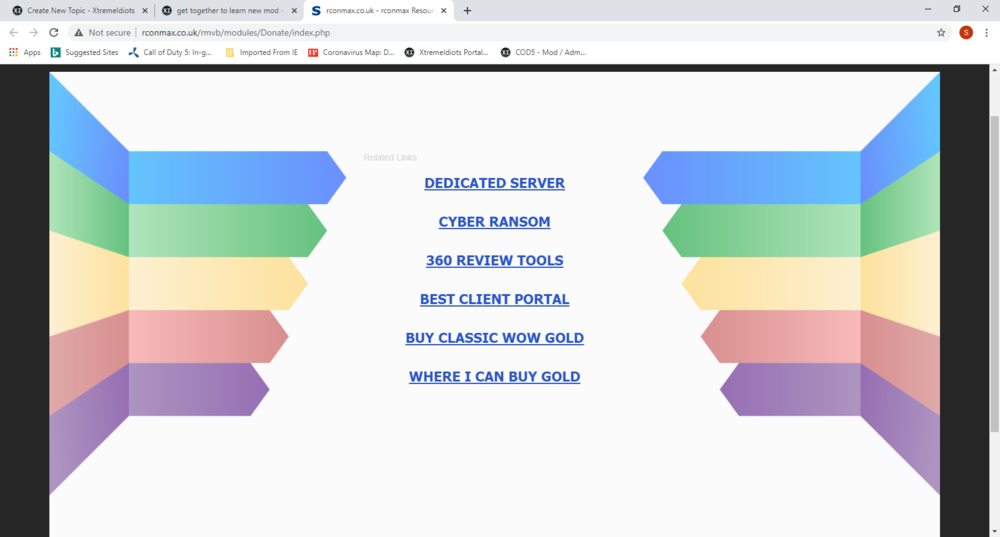Open the CYBER RANSOM link
The image size is (1000, 537).
click(494, 222)
